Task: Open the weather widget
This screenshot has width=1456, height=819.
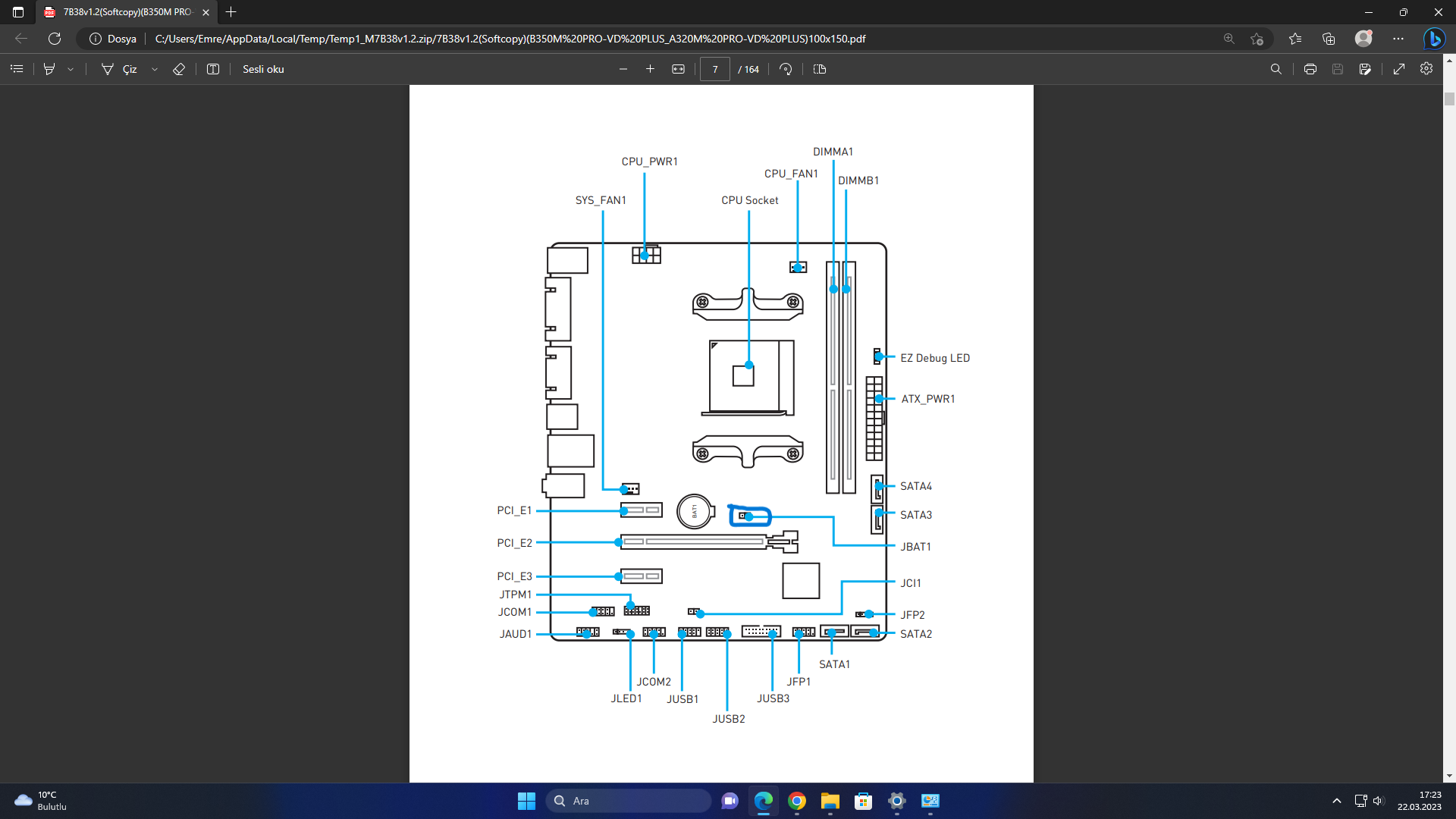Action: (42, 801)
